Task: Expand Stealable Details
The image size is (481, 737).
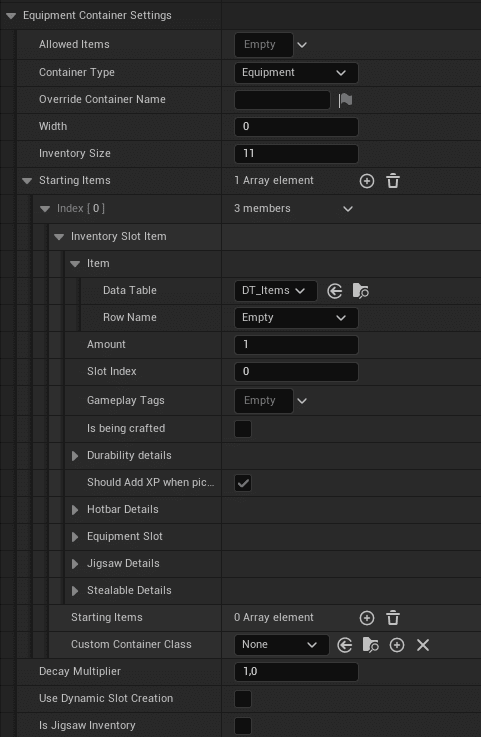Action: coord(75,591)
